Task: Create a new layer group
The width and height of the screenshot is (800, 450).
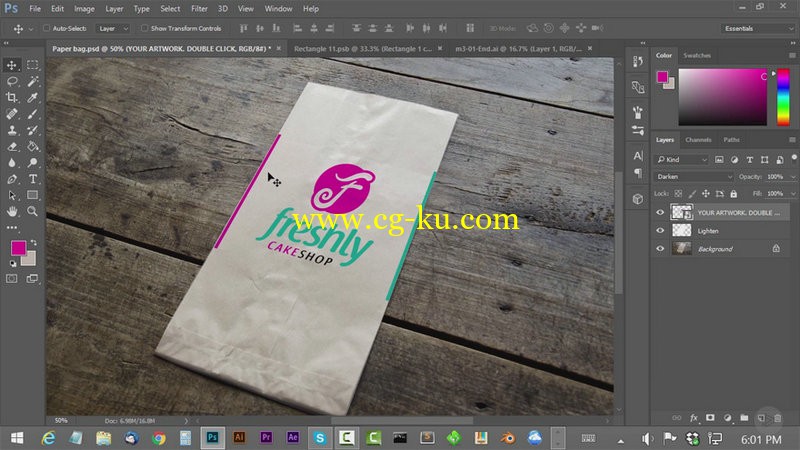Action: (x=744, y=418)
